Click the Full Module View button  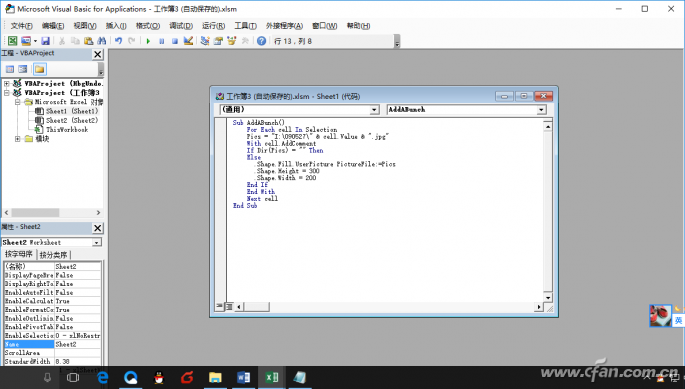[x=228, y=306]
